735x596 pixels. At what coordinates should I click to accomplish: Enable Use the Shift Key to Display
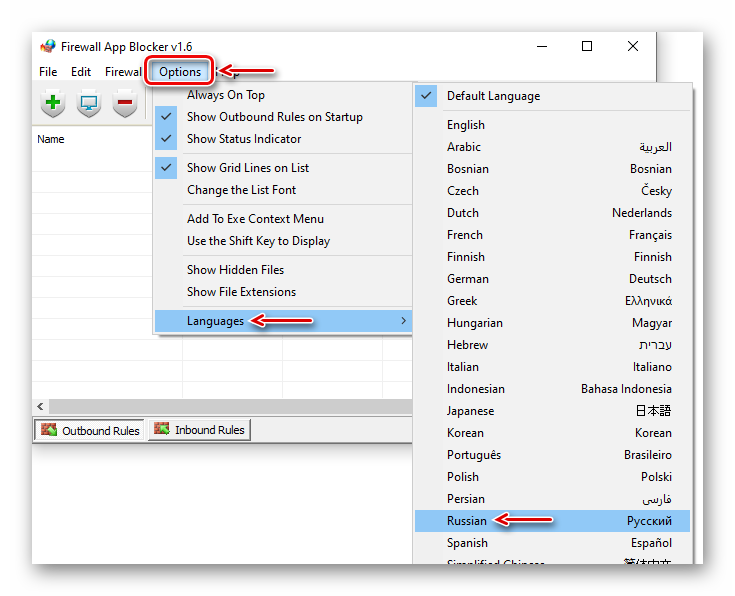tap(283, 241)
